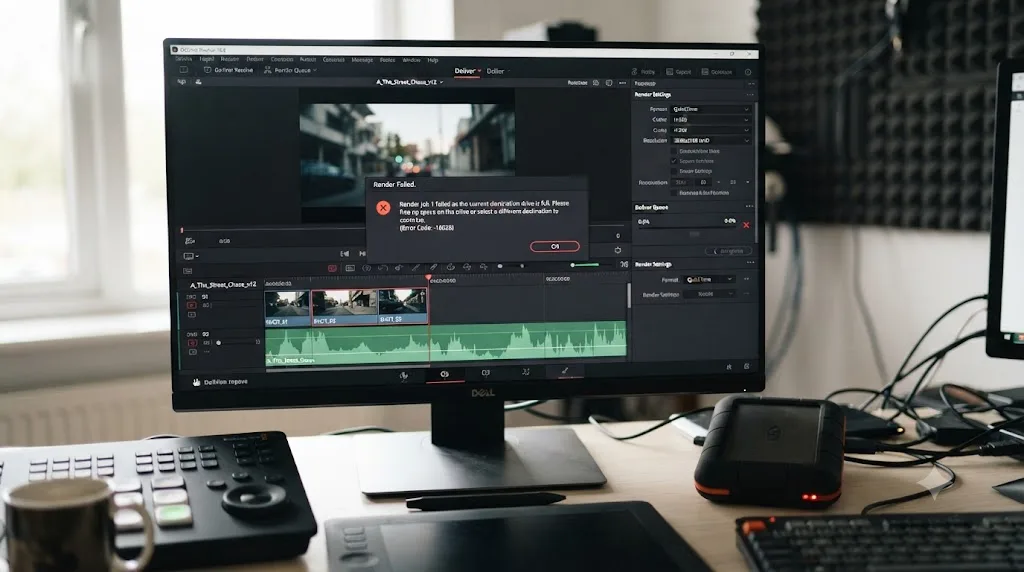The height and width of the screenshot is (572, 1024).
Task: Select the red-underlined Deliver tab at the top center
Action: [468, 71]
